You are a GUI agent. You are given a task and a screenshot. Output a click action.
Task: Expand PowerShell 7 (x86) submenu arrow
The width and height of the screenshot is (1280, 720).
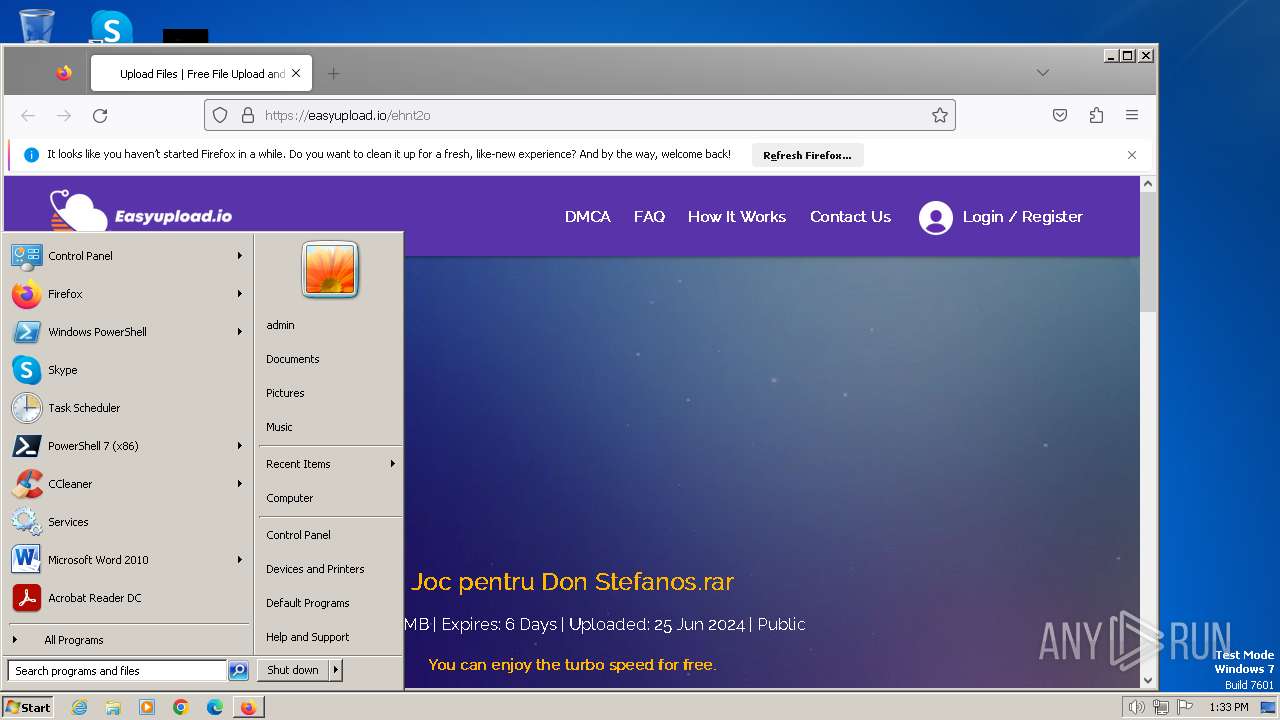pos(240,446)
